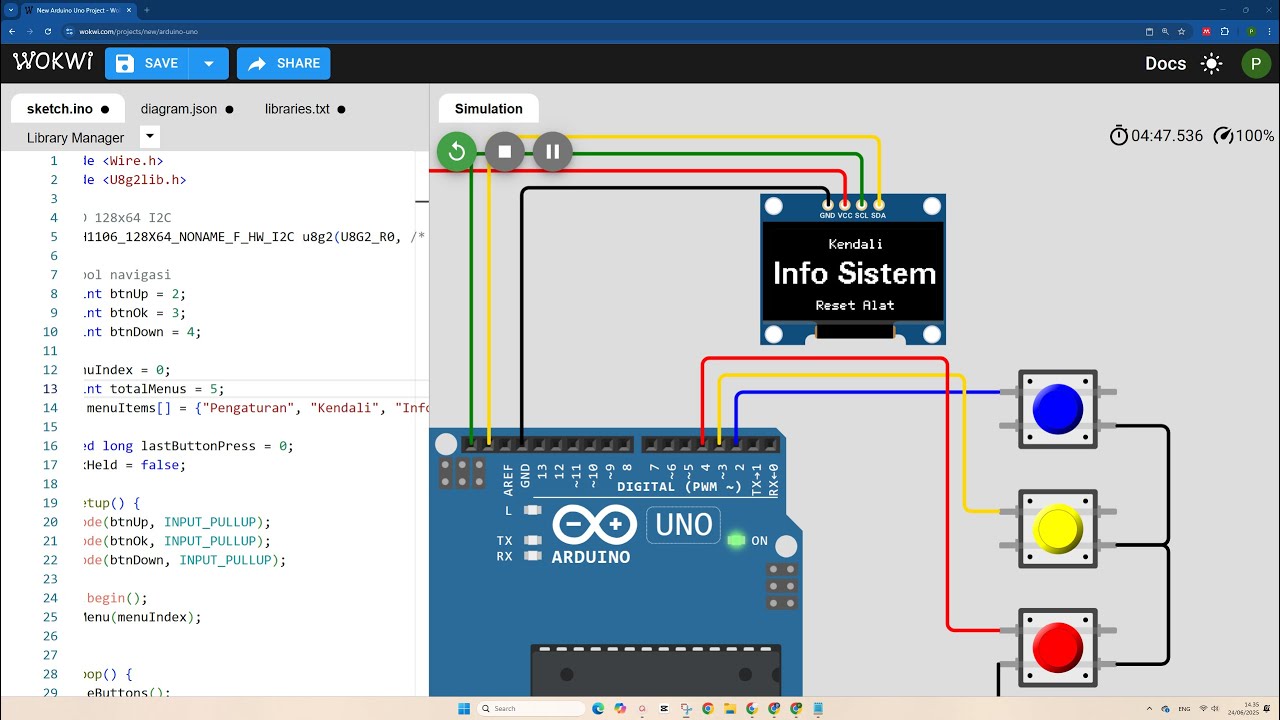Viewport: 1280px width, 720px height.
Task: Click the browser address bar URL
Action: pos(139,31)
